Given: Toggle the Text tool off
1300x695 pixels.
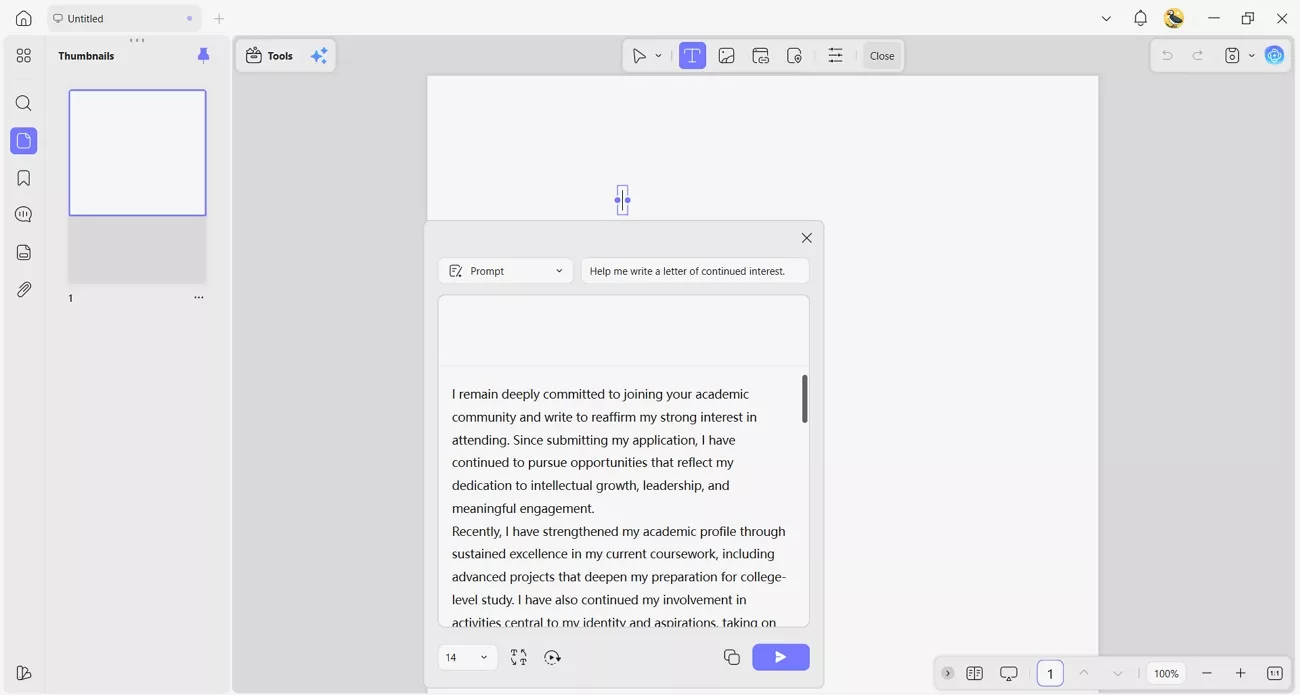Looking at the screenshot, I should point(692,55).
